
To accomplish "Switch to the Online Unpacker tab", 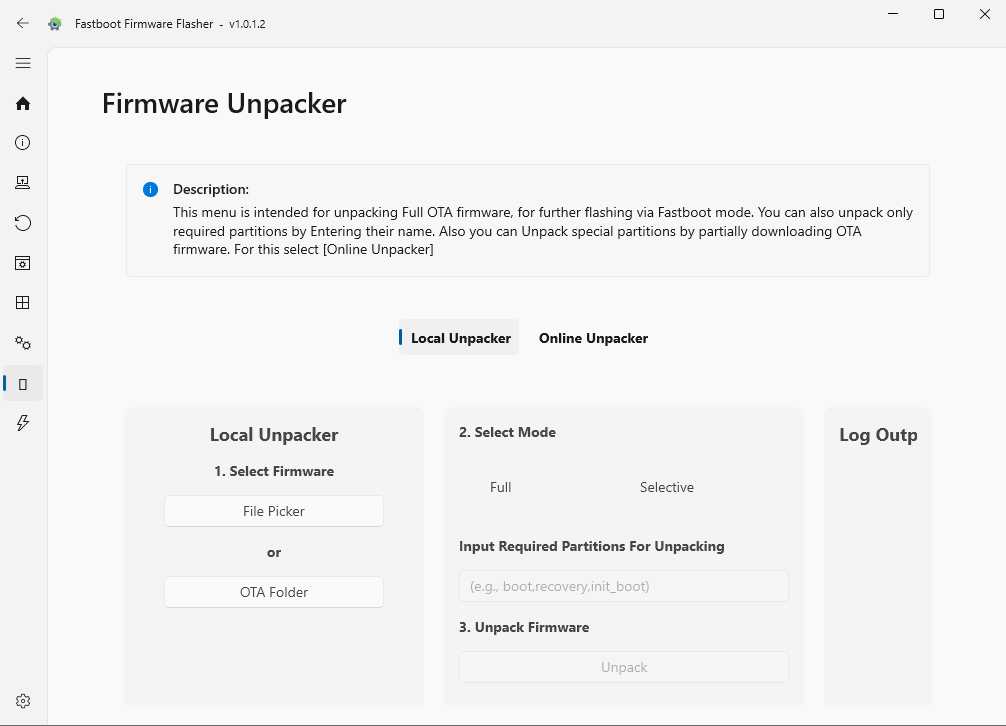I will pos(593,338).
